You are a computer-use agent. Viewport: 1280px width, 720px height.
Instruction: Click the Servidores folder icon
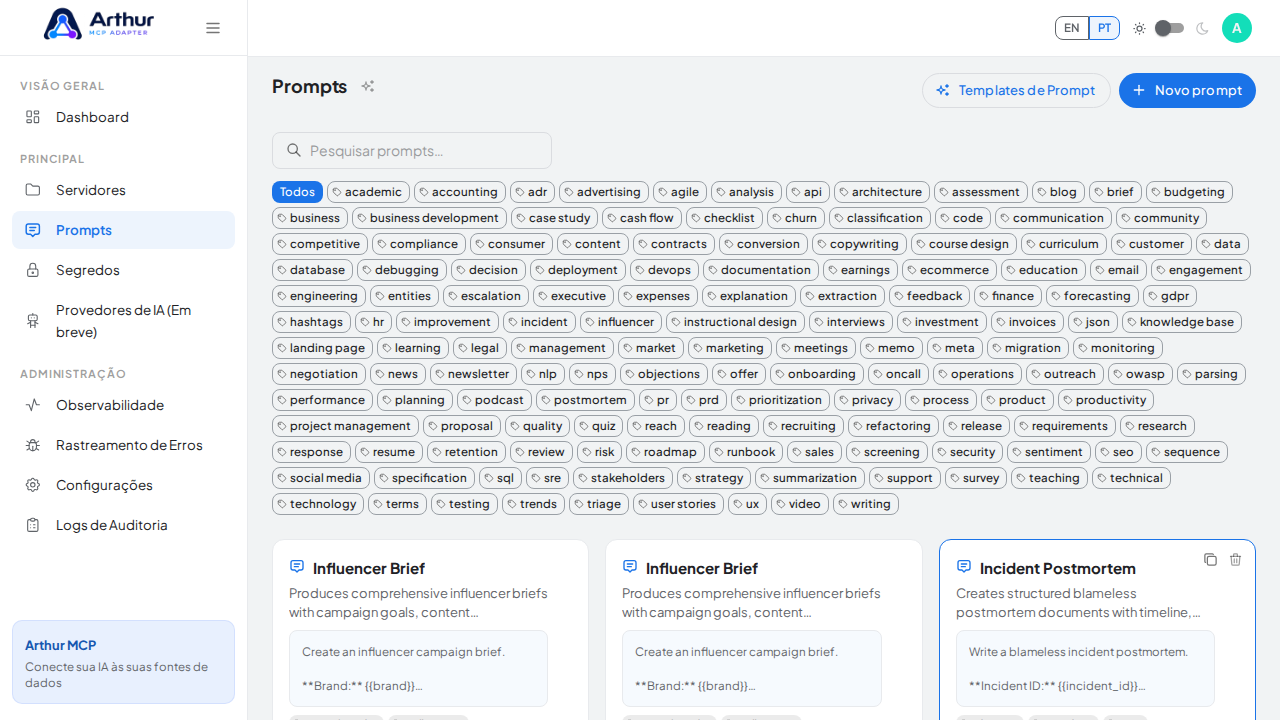(x=33, y=190)
